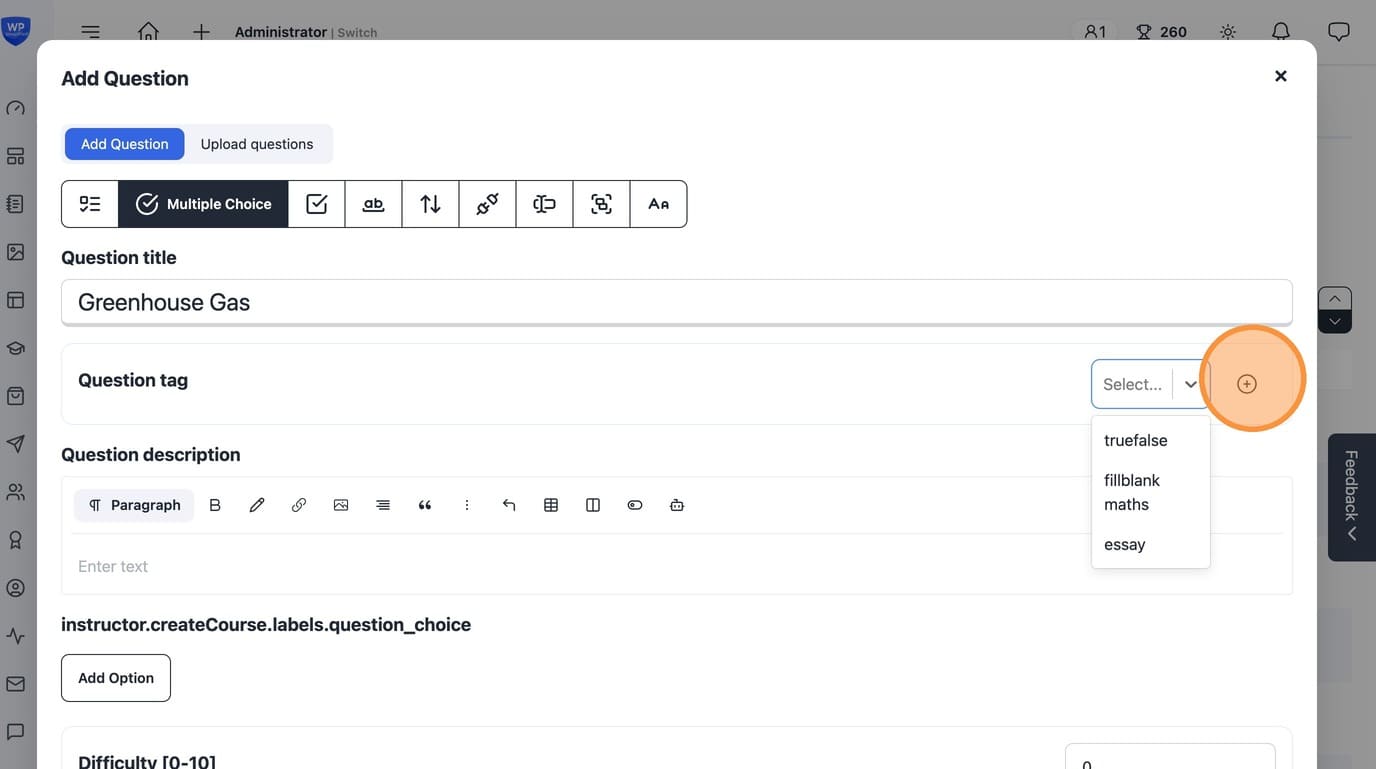Click the add tag plus icon
This screenshot has height=769, width=1376.
pos(1246,384)
